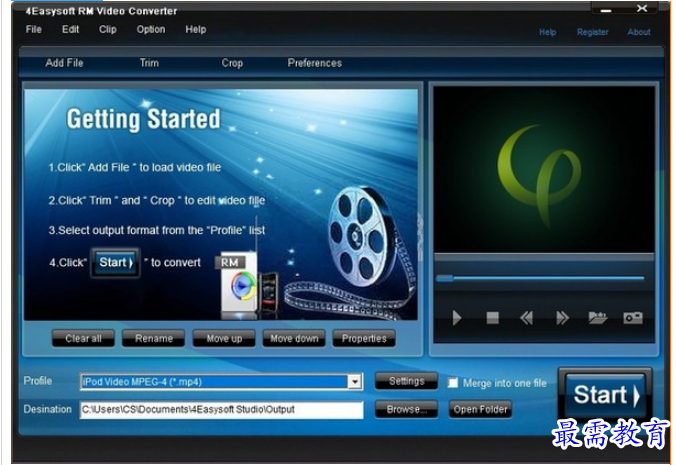Viewport: 676px width, 465px height.
Task: Click the Register link
Action: (x=592, y=32)
